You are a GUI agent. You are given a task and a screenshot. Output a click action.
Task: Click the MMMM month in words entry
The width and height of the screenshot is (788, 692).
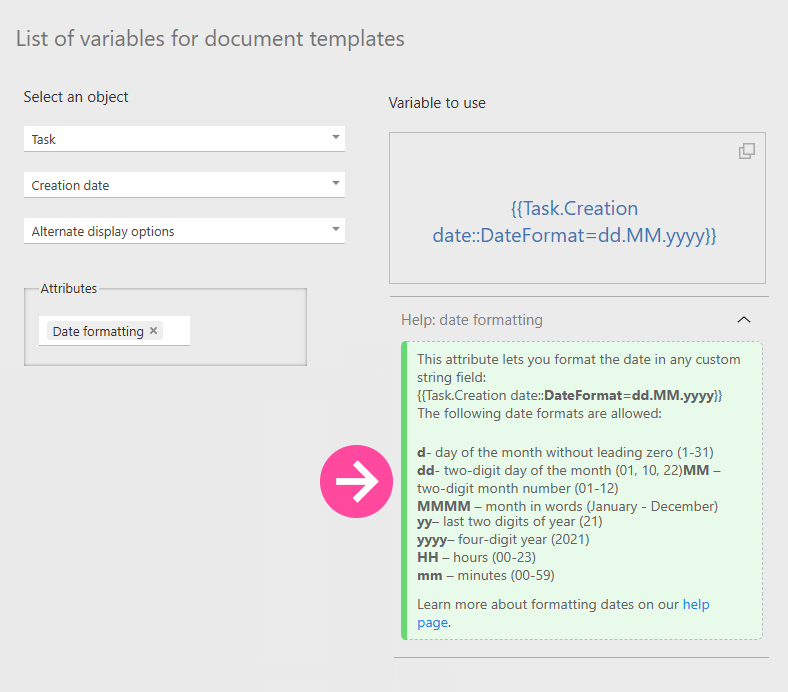pyautogui.click(x=567, y=506)
